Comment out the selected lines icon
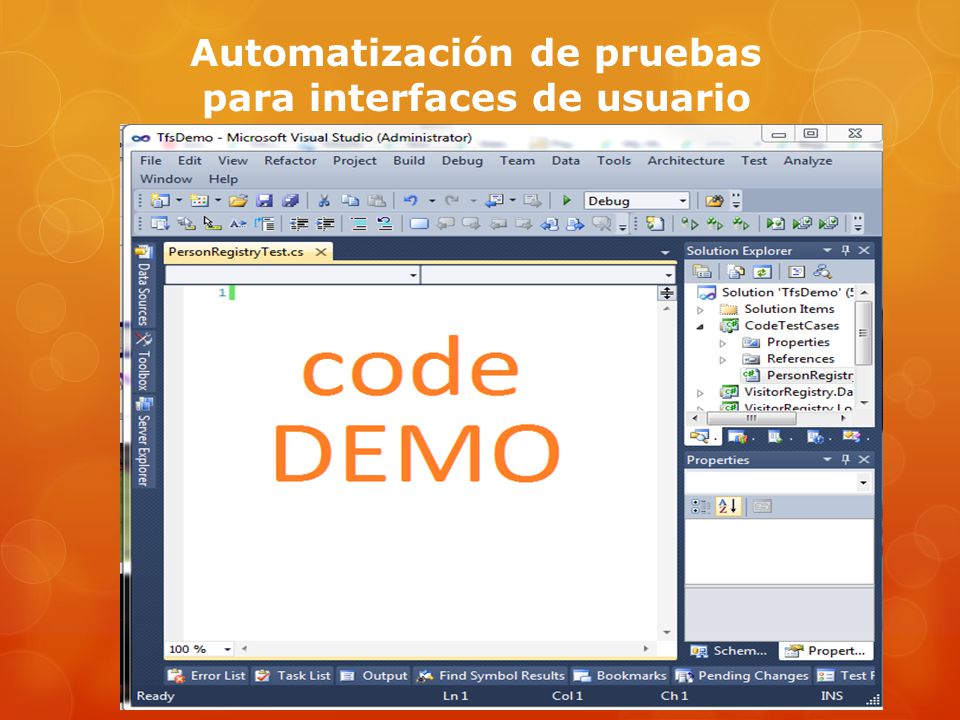Image resolution: width=960 pixels, height=720 pixels. click(359, 224)
